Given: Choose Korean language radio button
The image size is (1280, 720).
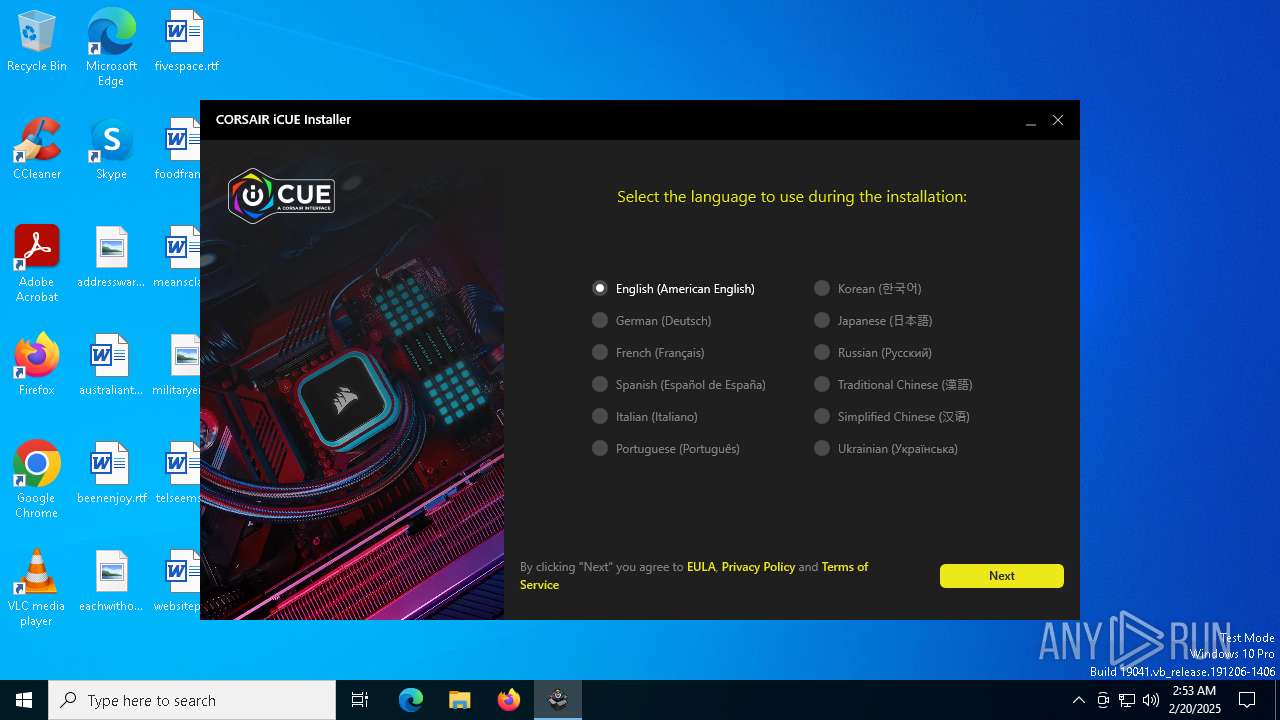Looking at the screenshot, I should [822, 288].
